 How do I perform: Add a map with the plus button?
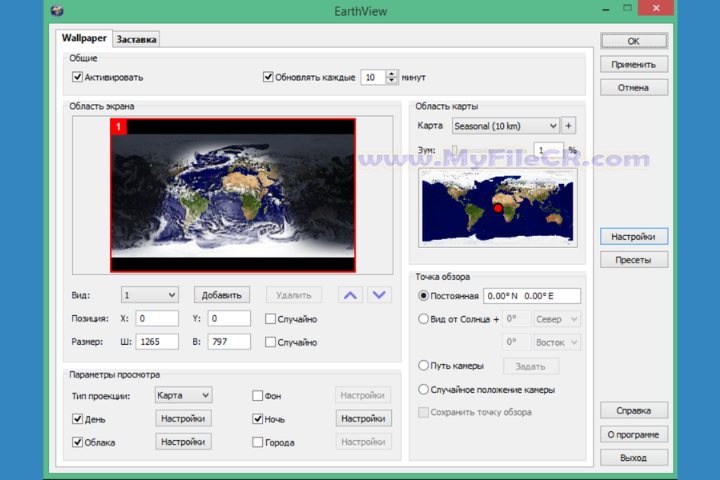coord(568,126)
